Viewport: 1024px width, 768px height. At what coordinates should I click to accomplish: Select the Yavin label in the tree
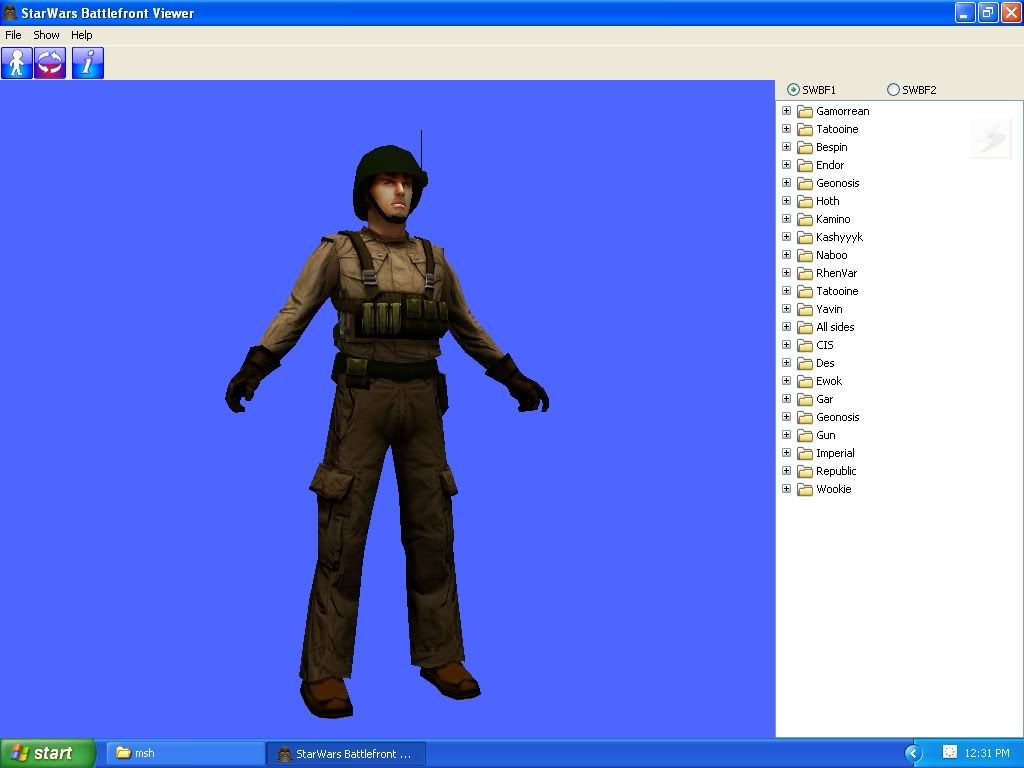pyautogui.click(x=829, y=309)
